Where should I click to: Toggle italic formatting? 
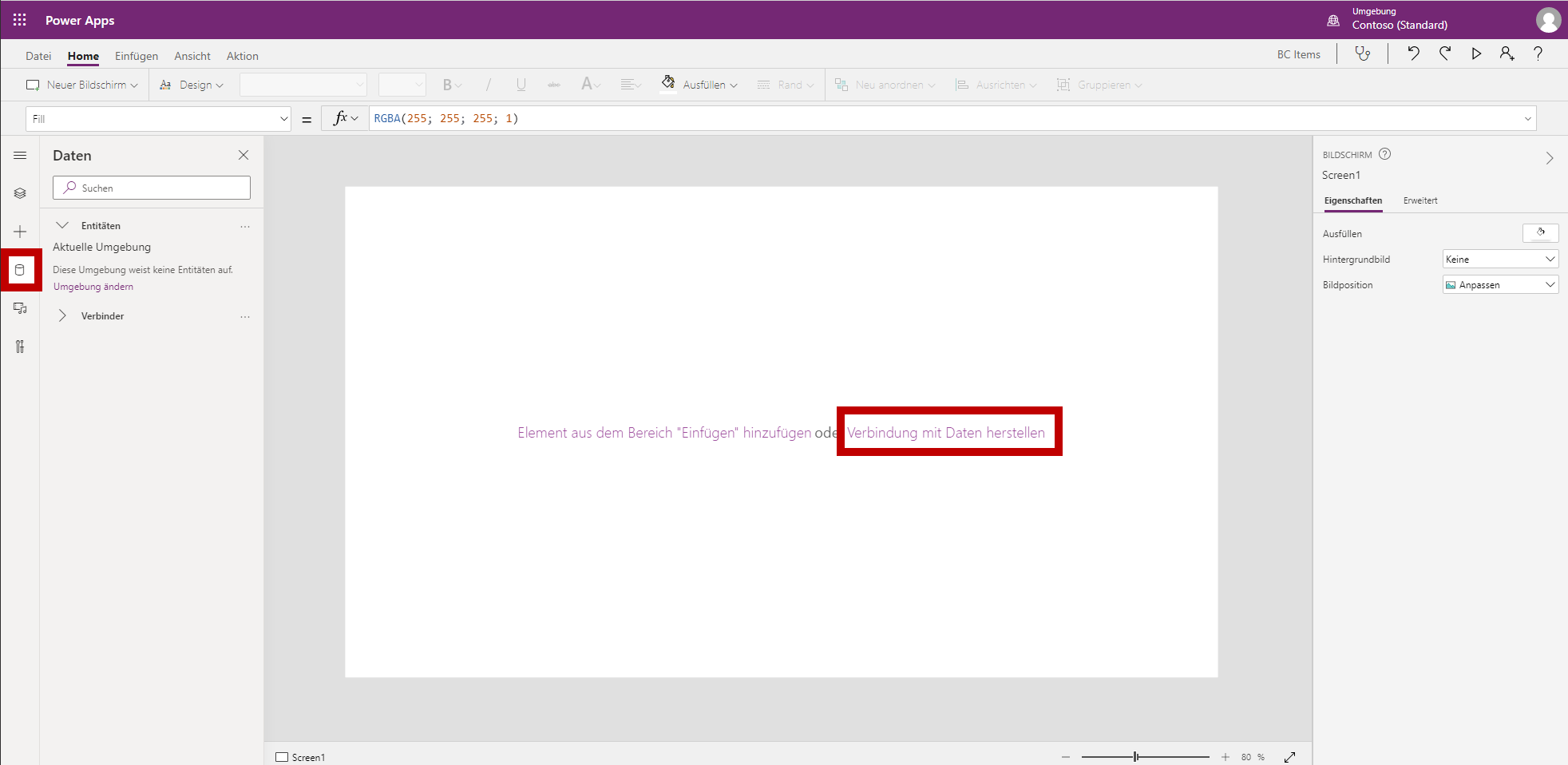(489, 85)
